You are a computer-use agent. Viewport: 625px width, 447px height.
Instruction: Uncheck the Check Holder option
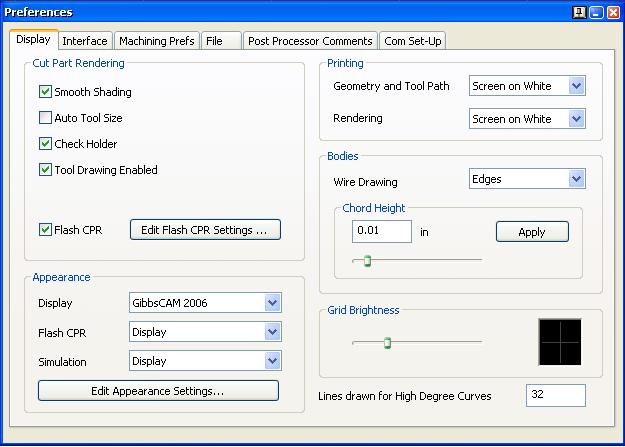pos(45,144)
